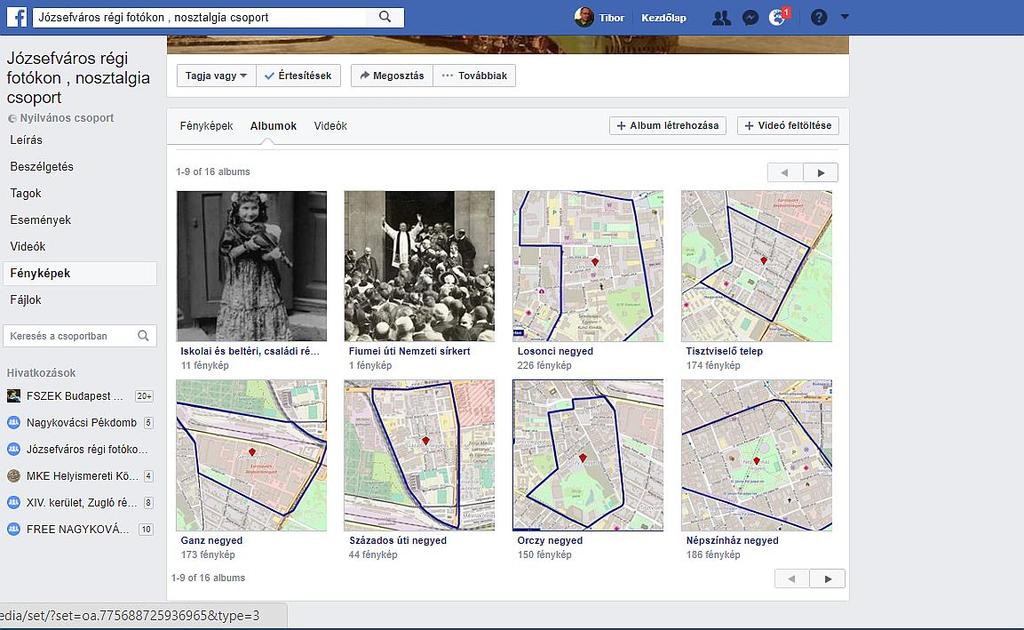Click '186 fénykép' count text
Image resolution: width=1024 pixels, height=630 pixels.
(713, 555)
